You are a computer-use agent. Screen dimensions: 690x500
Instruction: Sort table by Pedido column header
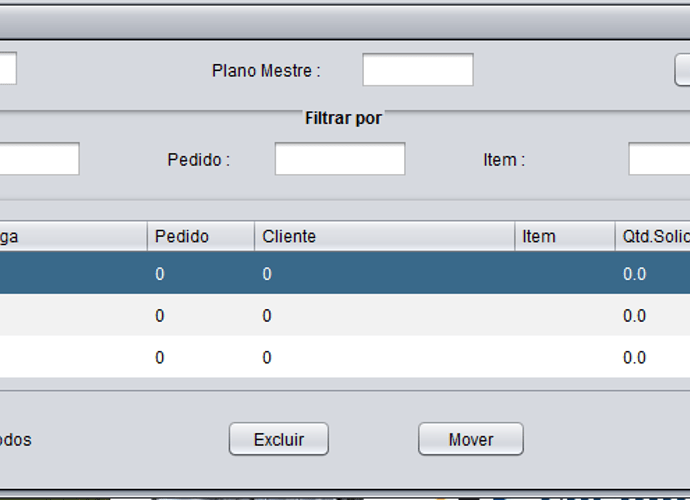[201, 236]
